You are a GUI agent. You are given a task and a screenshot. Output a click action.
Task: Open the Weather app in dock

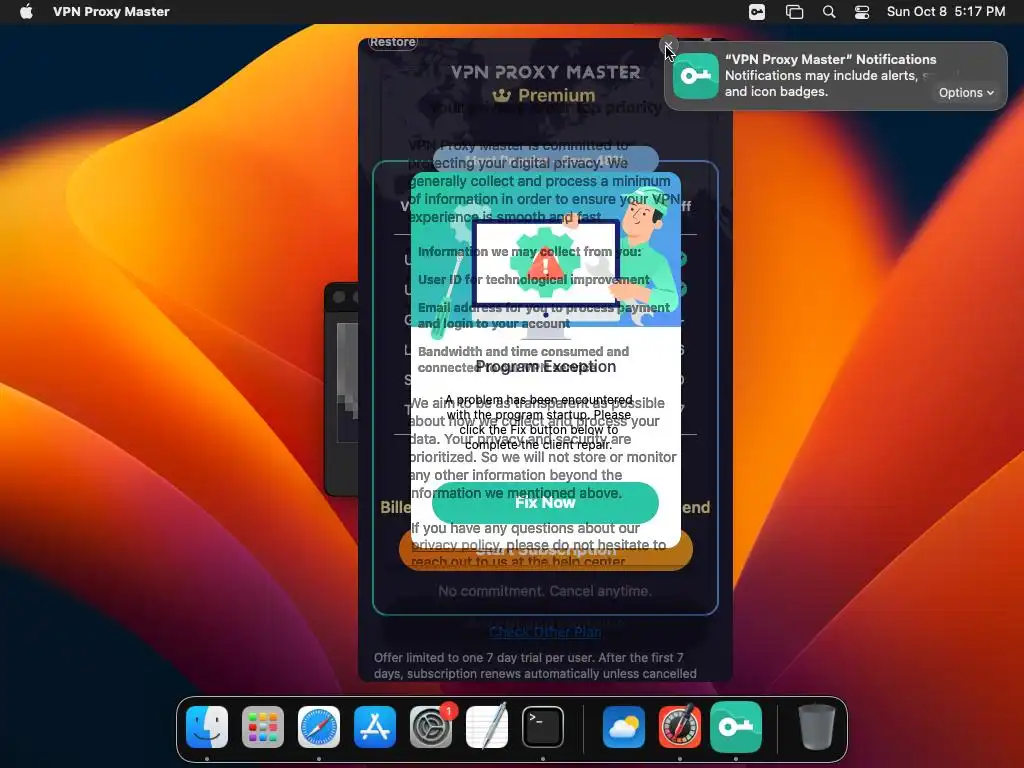click(x=624, y=727)
